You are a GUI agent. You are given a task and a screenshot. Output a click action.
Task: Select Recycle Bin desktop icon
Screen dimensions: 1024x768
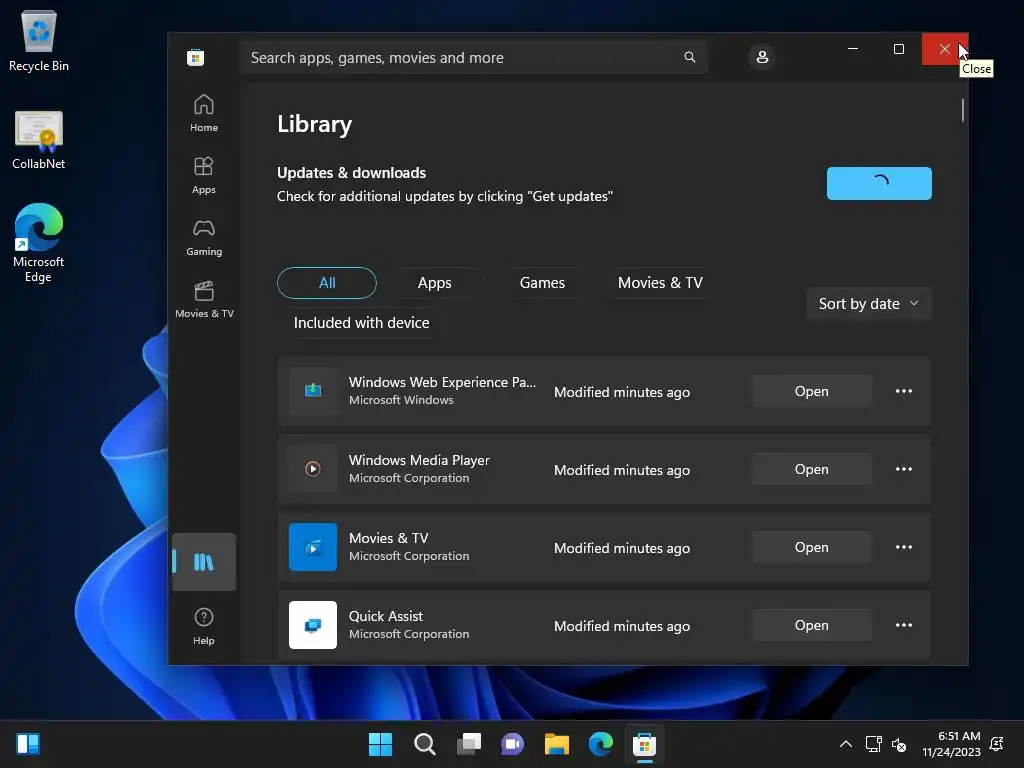click(x=39, y=40)
